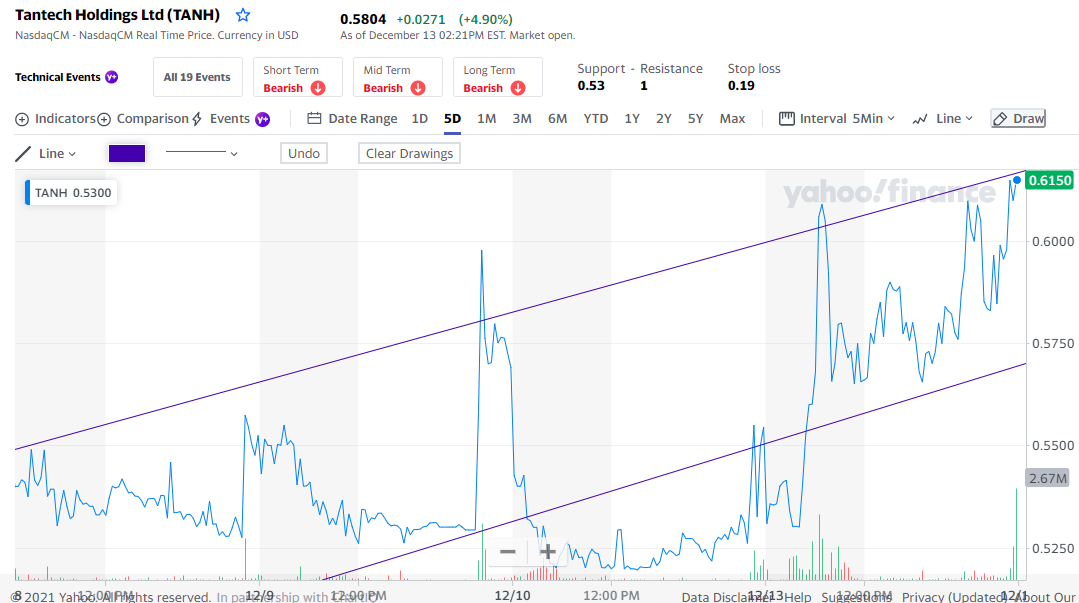Click the Stop loss value 0.19
Image resolution: width=1079 pixels, height=603 pixels.
coord(741,85)
